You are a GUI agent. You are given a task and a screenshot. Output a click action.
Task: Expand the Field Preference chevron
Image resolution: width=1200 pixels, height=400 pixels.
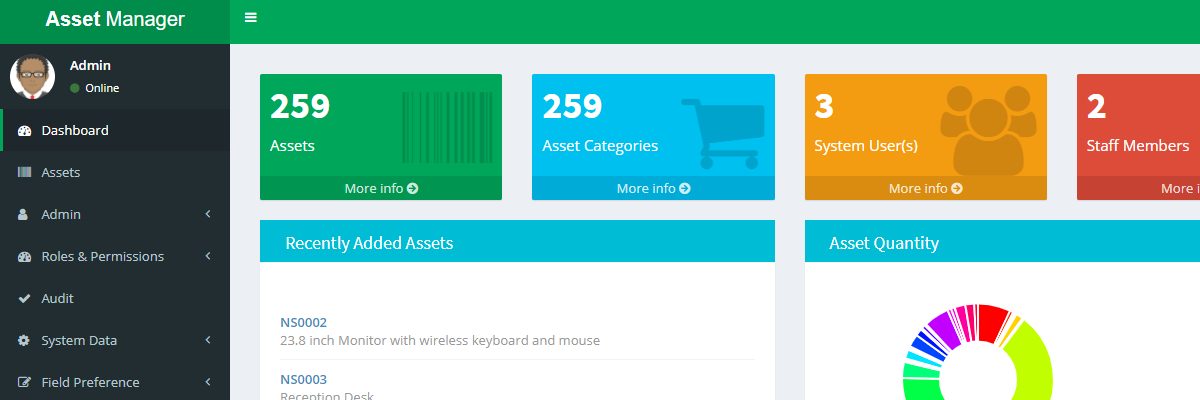coord(208,382)
